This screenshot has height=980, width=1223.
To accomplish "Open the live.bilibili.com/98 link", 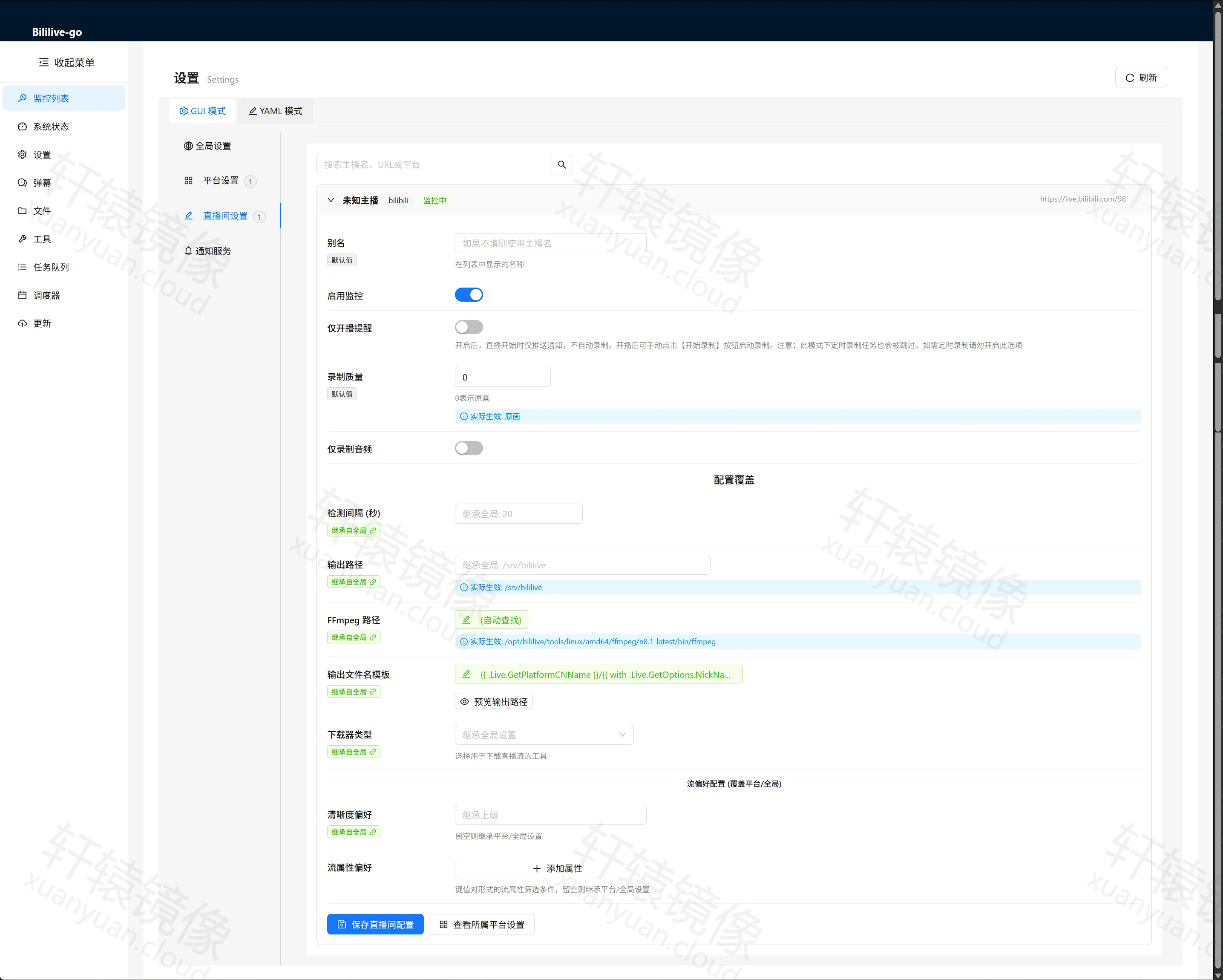I will pyautogui.click(x=1082, y=199).
